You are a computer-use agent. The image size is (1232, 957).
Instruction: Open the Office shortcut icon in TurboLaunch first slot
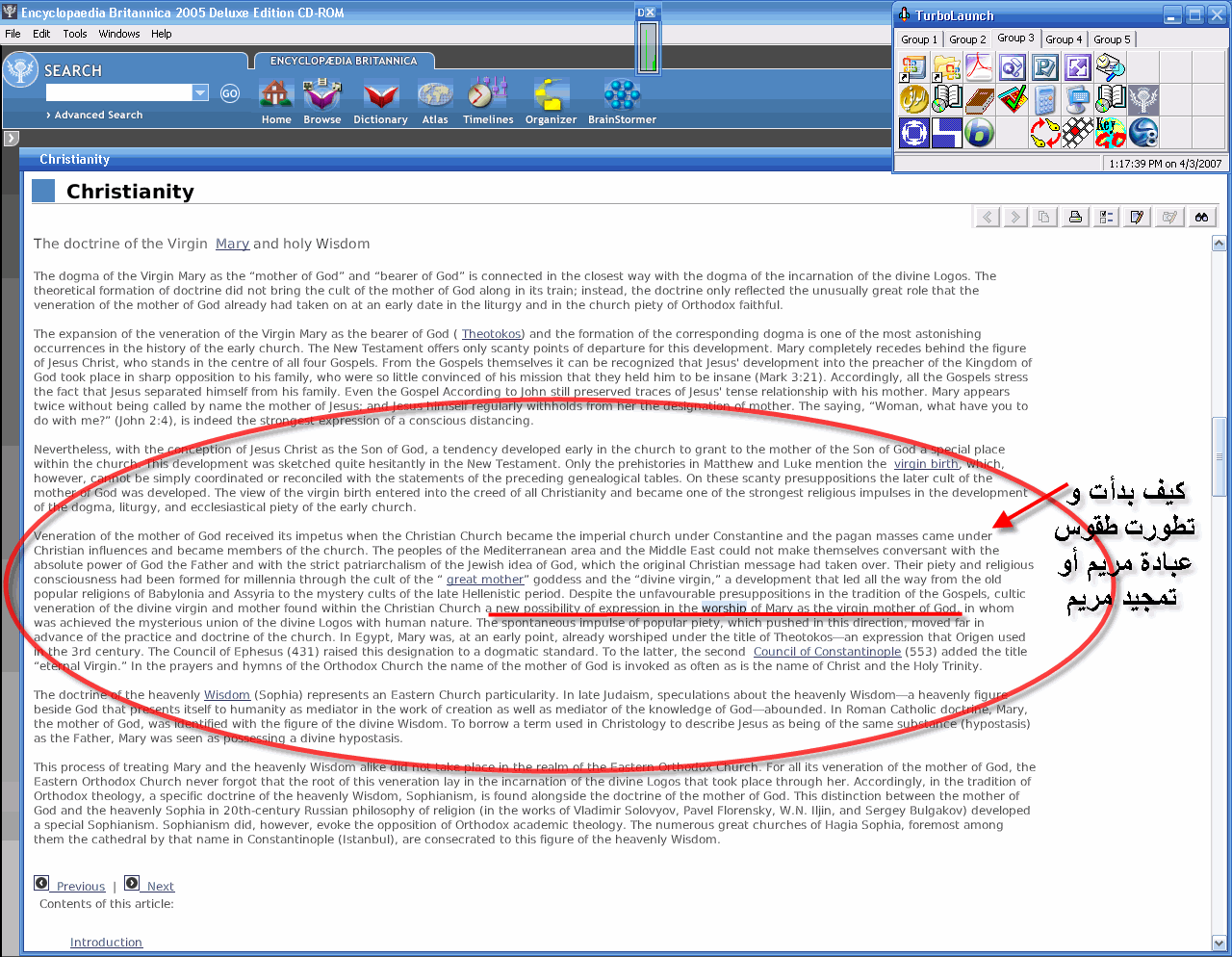(913, 67)
